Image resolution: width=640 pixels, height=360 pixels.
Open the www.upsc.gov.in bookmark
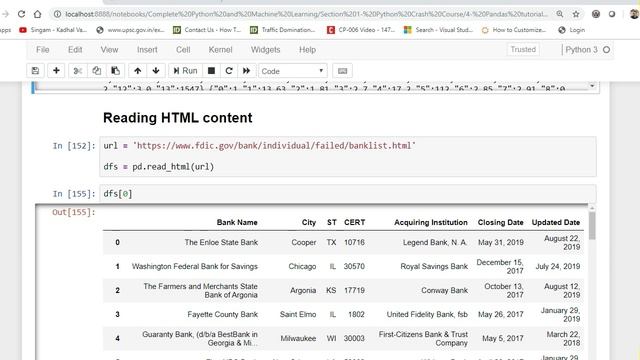[x=130, y=30]
